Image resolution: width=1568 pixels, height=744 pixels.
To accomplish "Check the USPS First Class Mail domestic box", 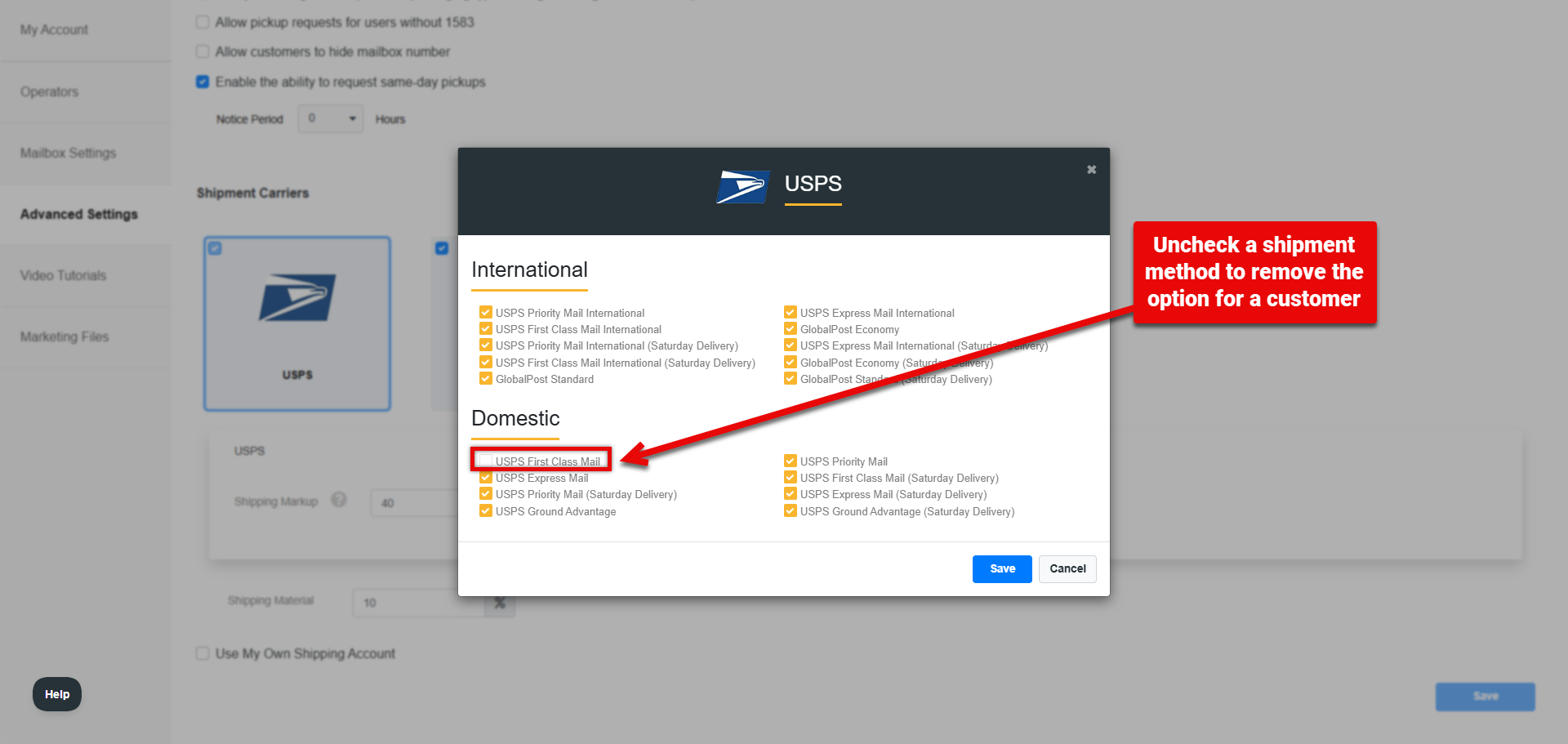I will tap(486, 461).
